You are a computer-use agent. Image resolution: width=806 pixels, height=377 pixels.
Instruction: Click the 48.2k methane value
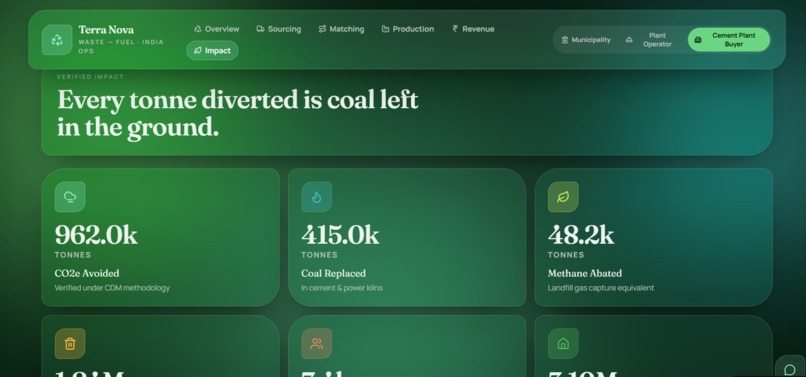(581, 235)
